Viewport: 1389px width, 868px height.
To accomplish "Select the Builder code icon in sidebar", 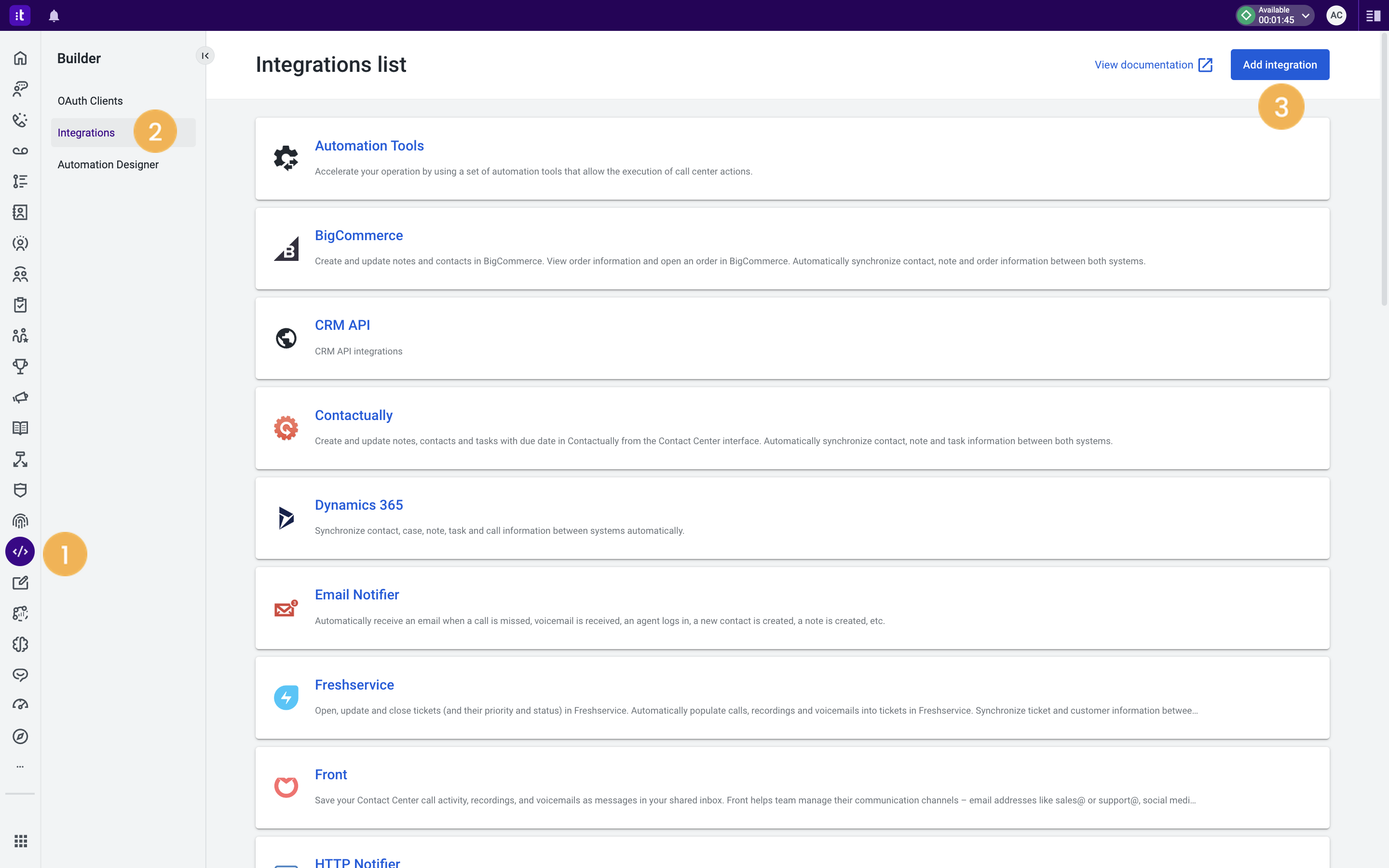I will (x=20, y=552).
